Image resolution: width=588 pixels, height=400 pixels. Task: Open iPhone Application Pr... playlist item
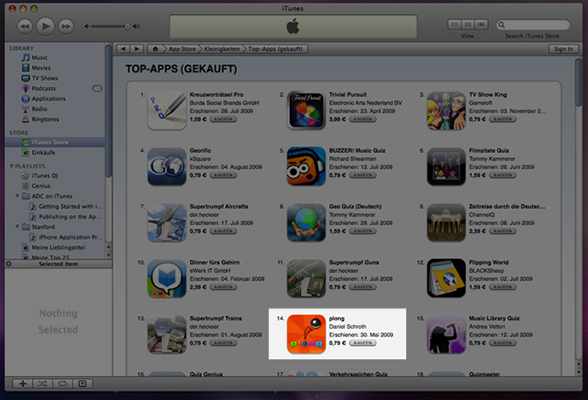pyautogui.click(x=66, y=237)
